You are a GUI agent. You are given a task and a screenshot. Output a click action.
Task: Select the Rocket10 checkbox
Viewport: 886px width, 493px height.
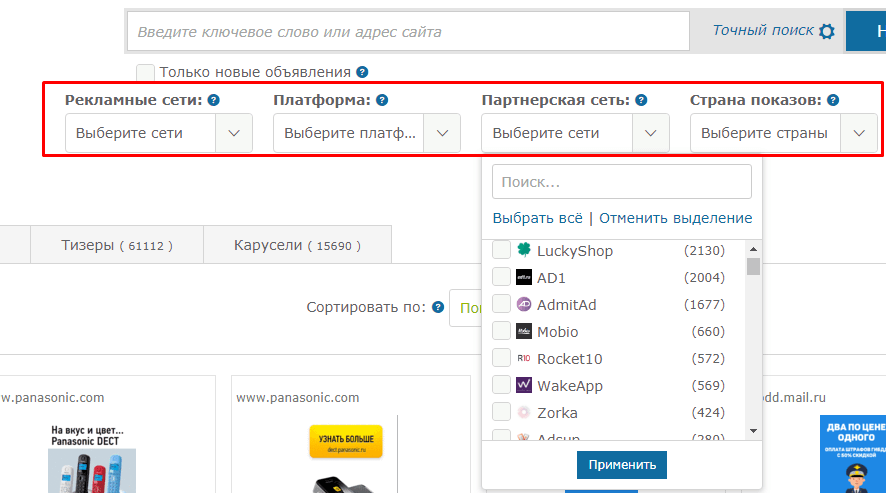[x=501, y=358]
